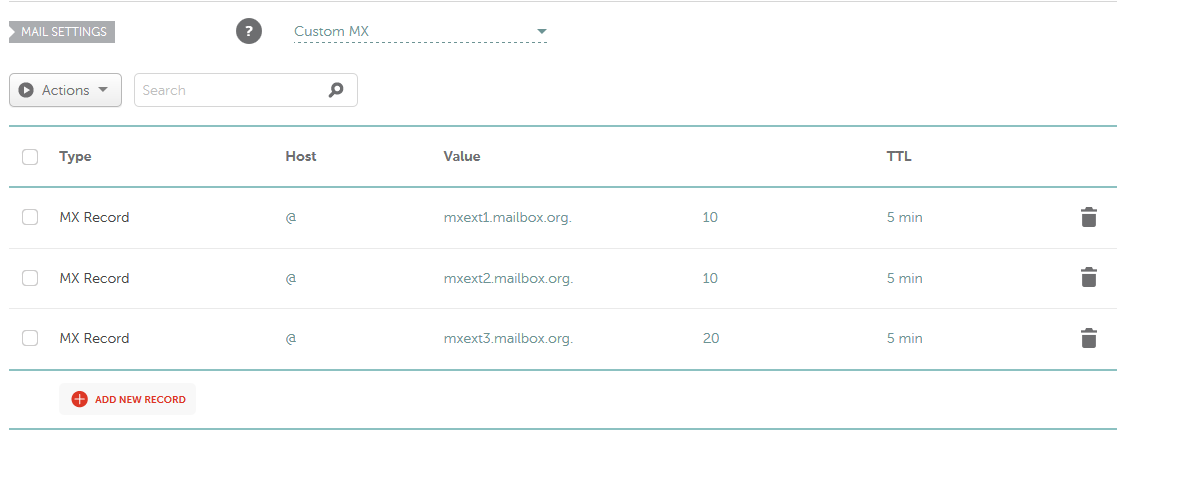The image size is (1177, 482).
Task: Check the mxext2.mailbox.org record checkbox
Action: [30, 278]
